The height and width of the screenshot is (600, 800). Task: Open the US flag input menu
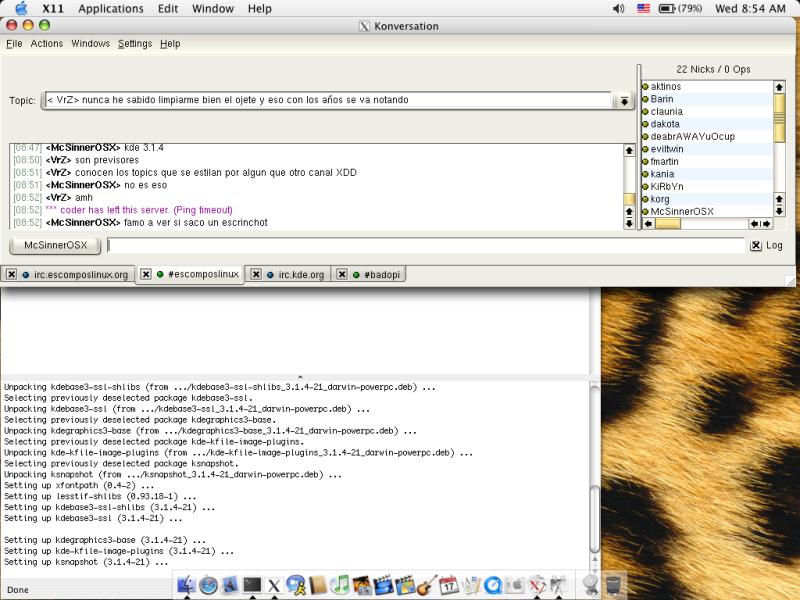tap(643, 9)
